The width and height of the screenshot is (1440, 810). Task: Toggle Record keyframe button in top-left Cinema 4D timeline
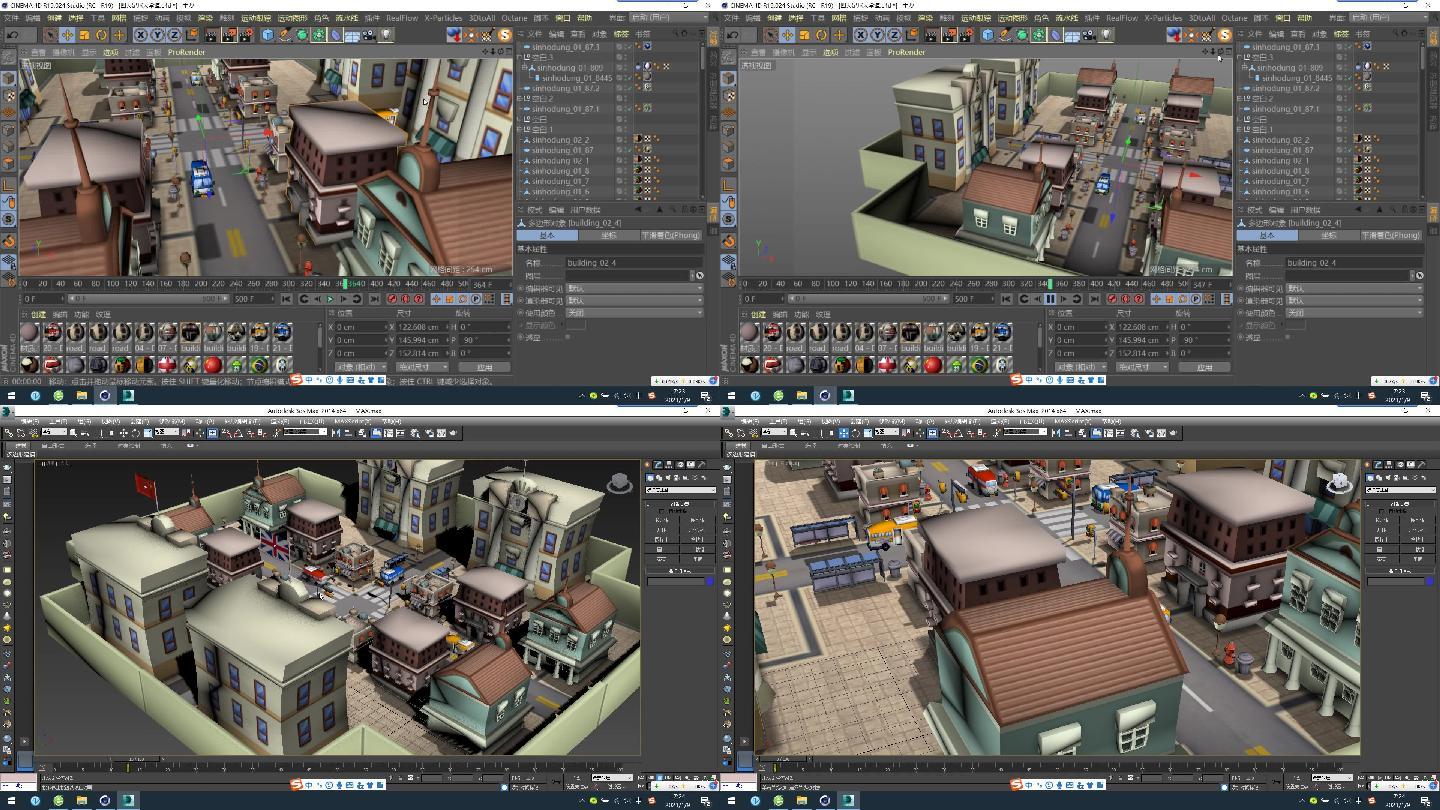point(391,299)
